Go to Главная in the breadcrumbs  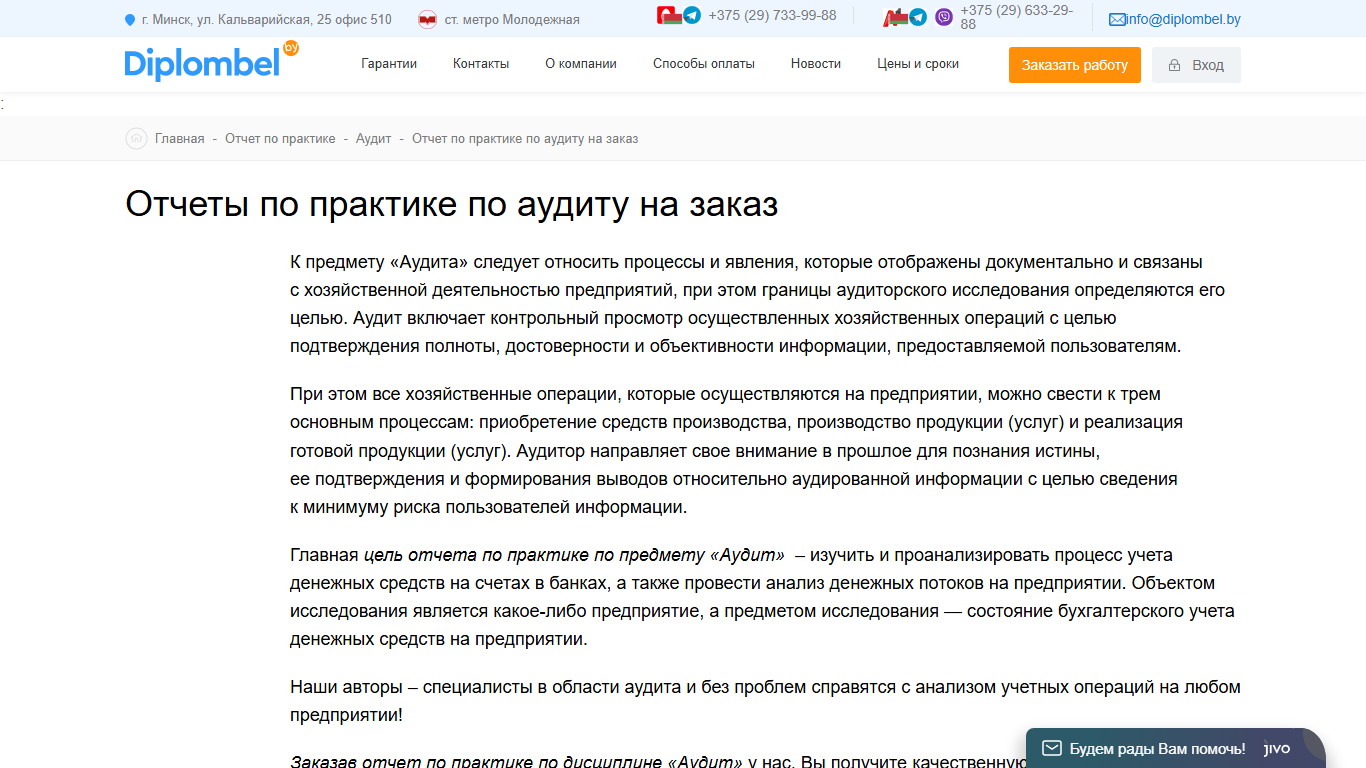tap(180, 139)
